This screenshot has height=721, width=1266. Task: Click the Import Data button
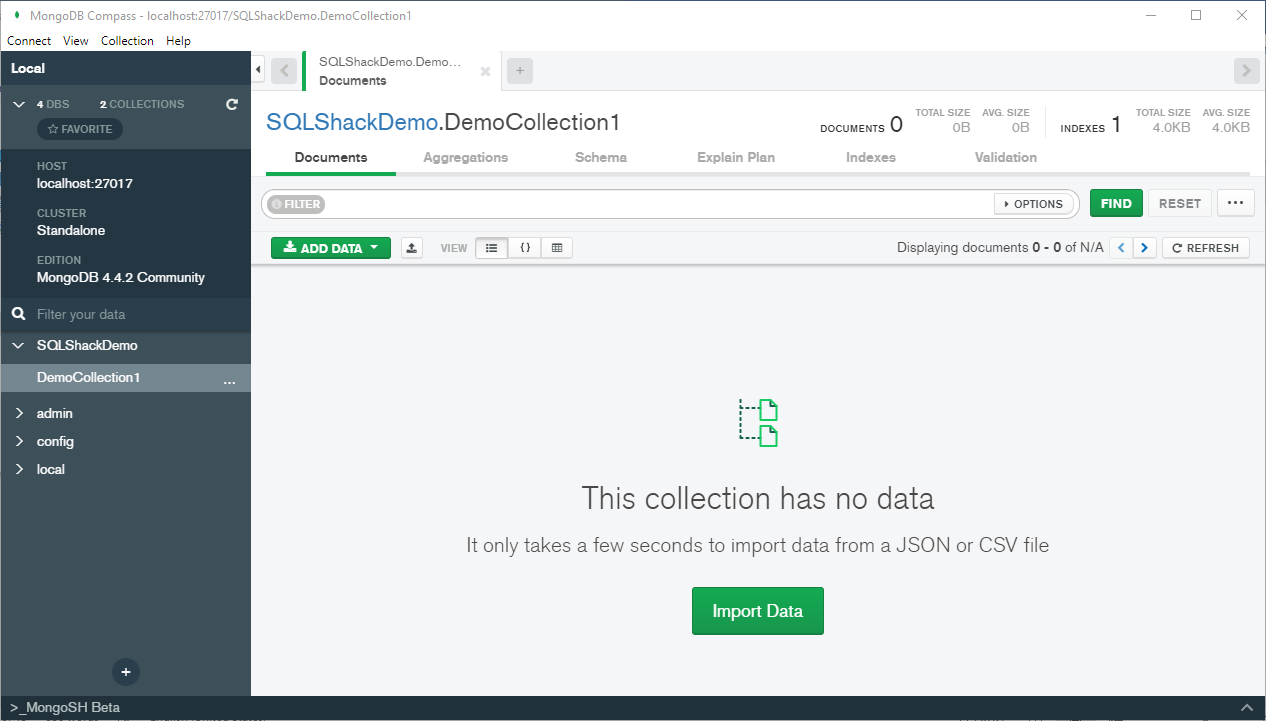click(x=758, y=611)
